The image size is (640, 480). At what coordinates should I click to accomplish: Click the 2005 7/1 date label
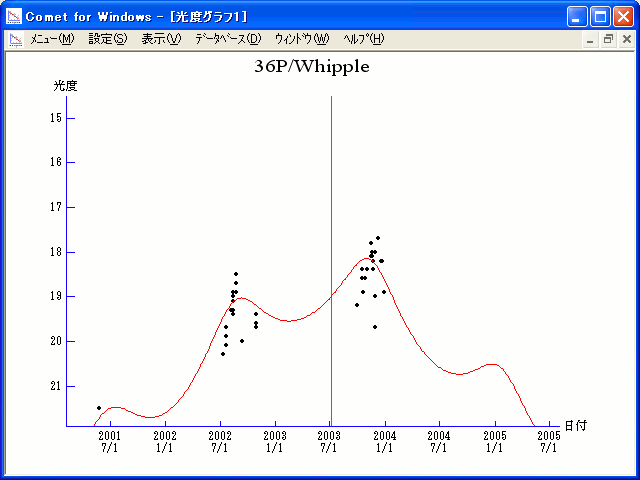(549, 442)
